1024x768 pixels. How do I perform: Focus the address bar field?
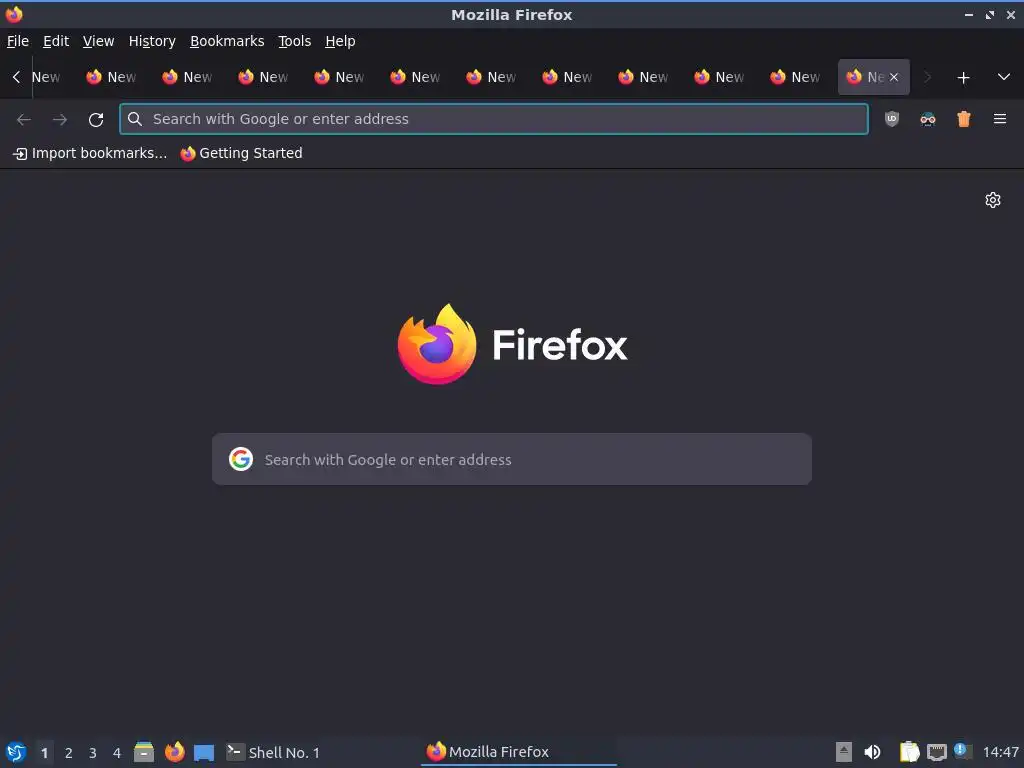pos(494,119)
